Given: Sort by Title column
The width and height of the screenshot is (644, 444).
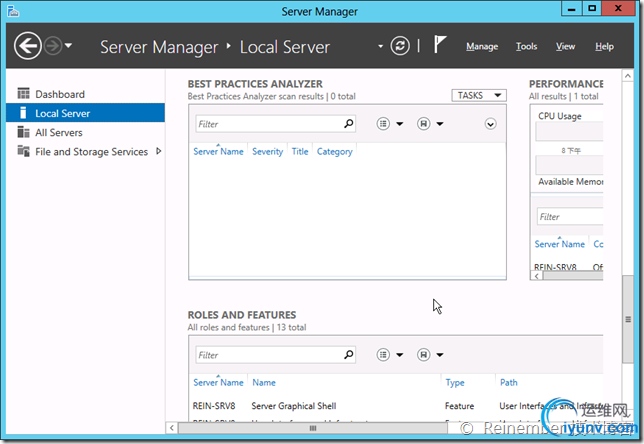Looking at the screenshot, I should 300,151.
